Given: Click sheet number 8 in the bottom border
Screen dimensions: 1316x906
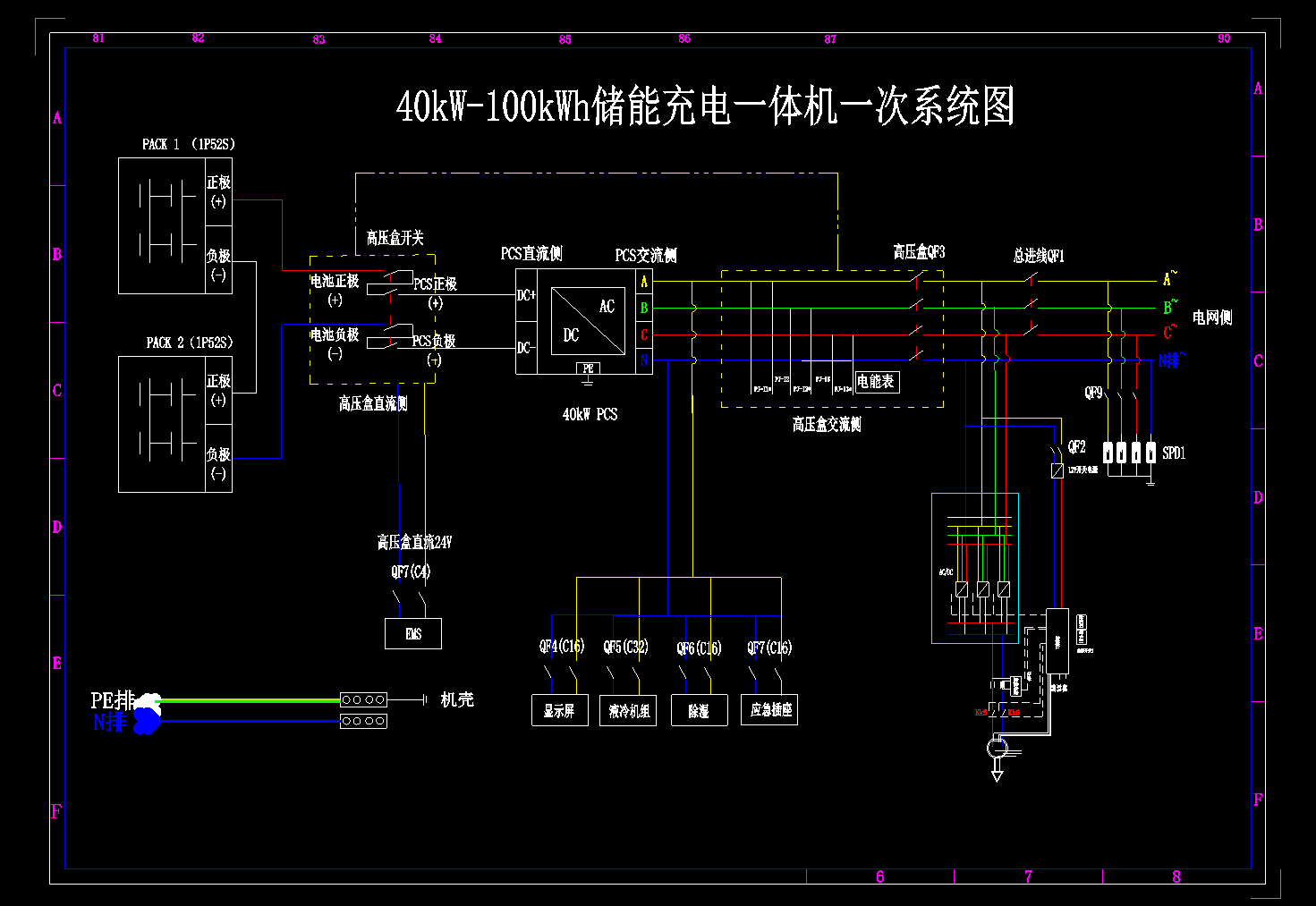Looking at the screenshot, I should tap(1176, 876).
